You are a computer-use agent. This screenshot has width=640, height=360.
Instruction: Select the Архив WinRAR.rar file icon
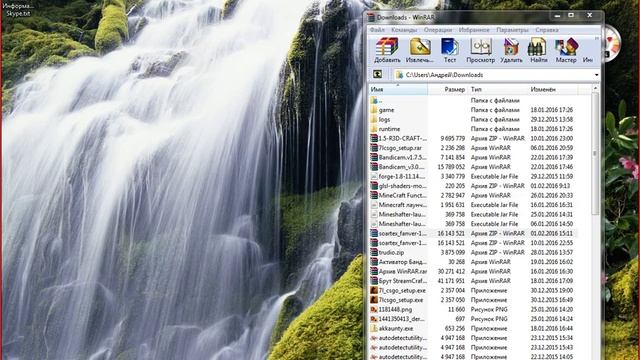(x=373, y=271)
